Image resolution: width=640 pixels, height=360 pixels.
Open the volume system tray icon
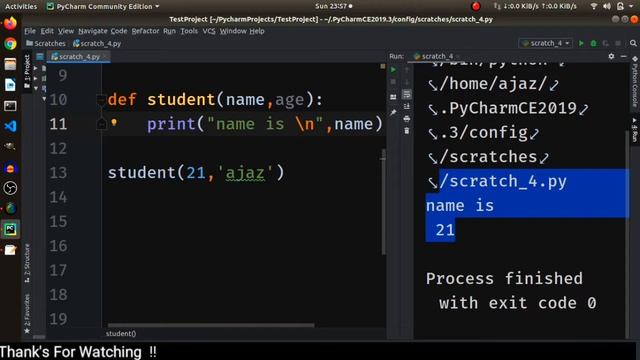pos(607,7)
